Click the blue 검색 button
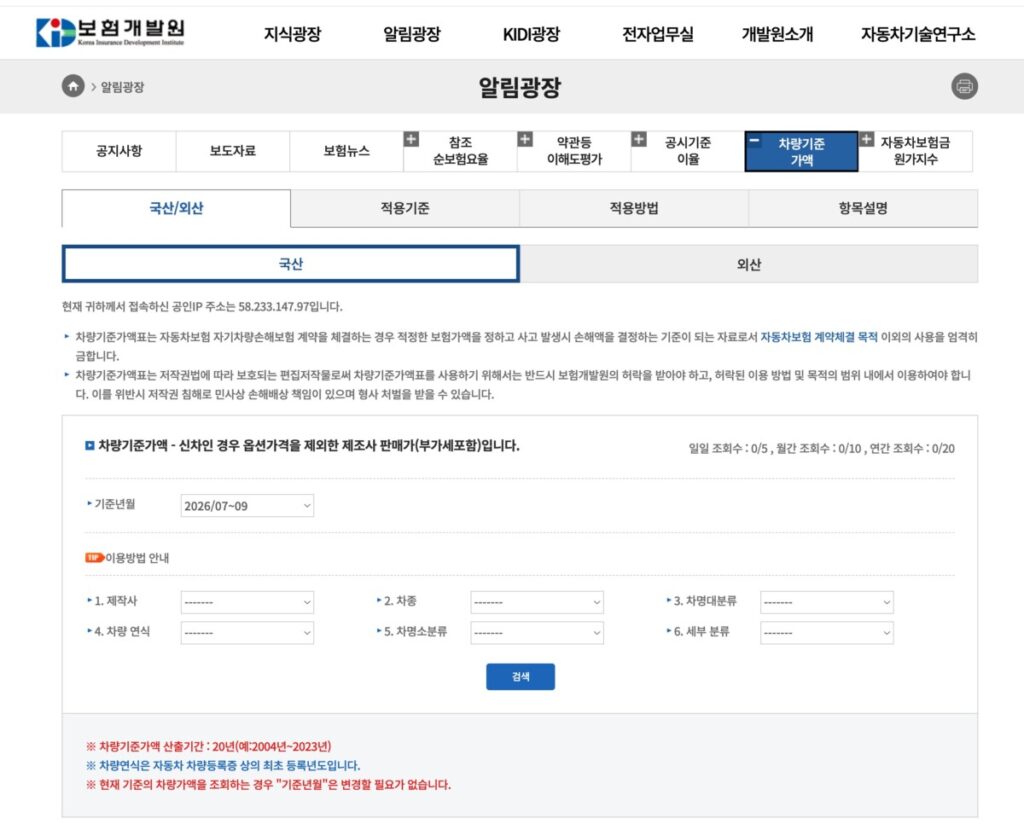 click(520, 677)
